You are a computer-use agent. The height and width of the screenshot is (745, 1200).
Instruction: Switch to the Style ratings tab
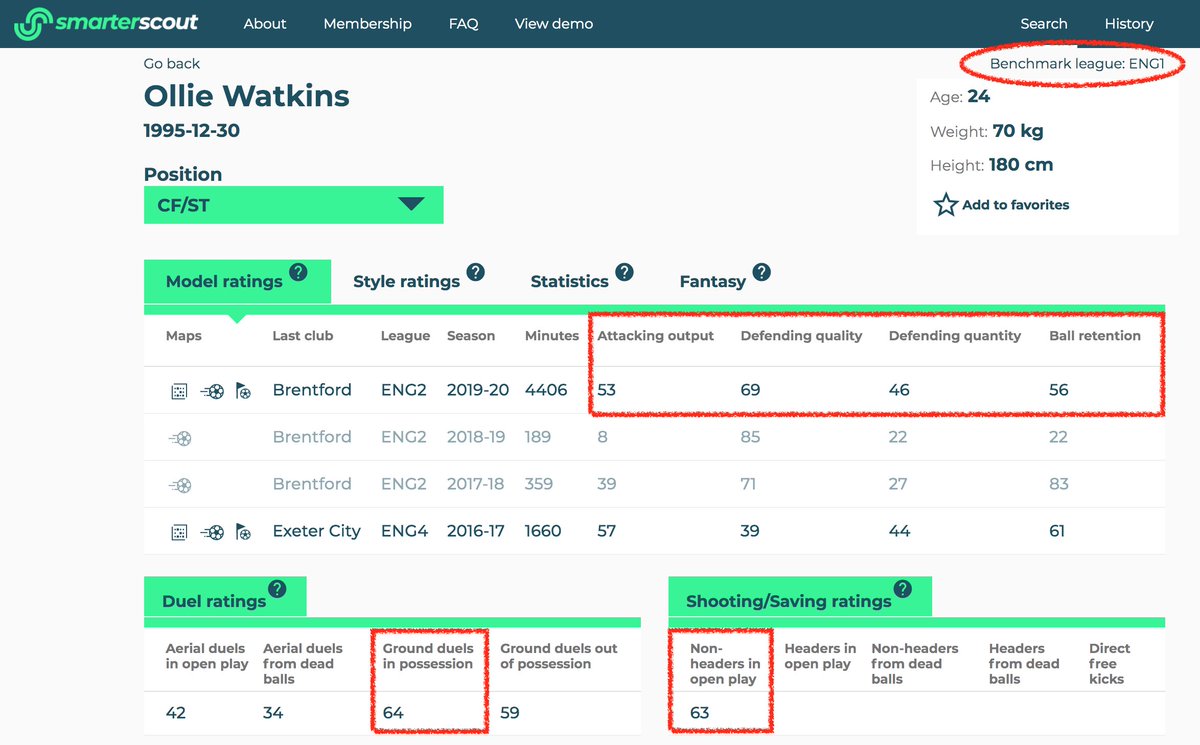[x=406, y=282]
